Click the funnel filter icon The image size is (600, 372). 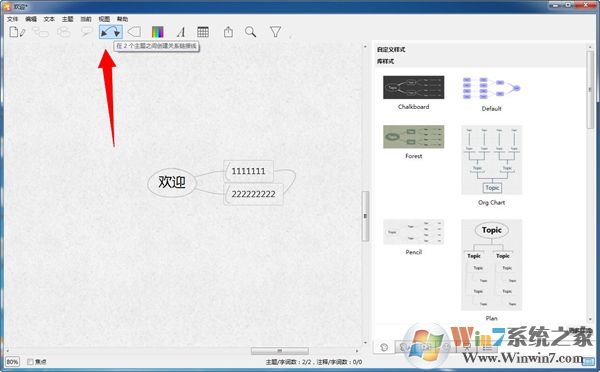point(276,32)
